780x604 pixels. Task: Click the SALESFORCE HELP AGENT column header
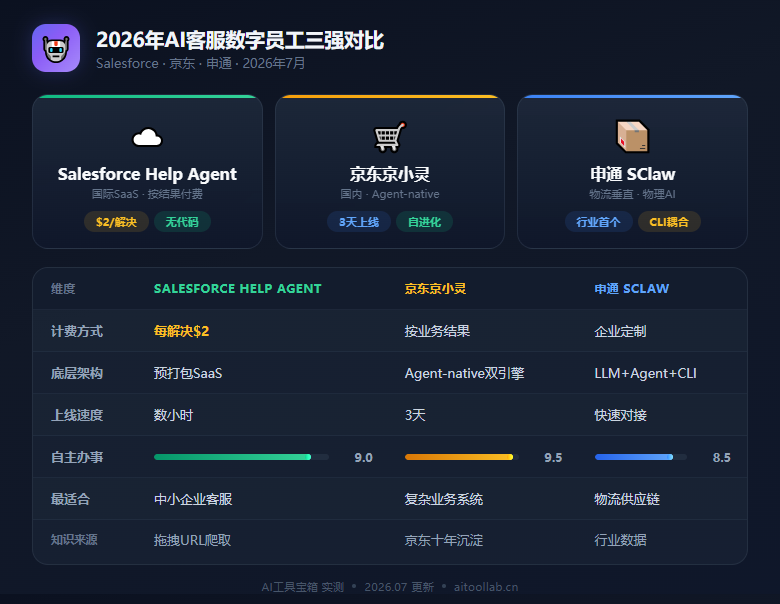tap(237, 289)
